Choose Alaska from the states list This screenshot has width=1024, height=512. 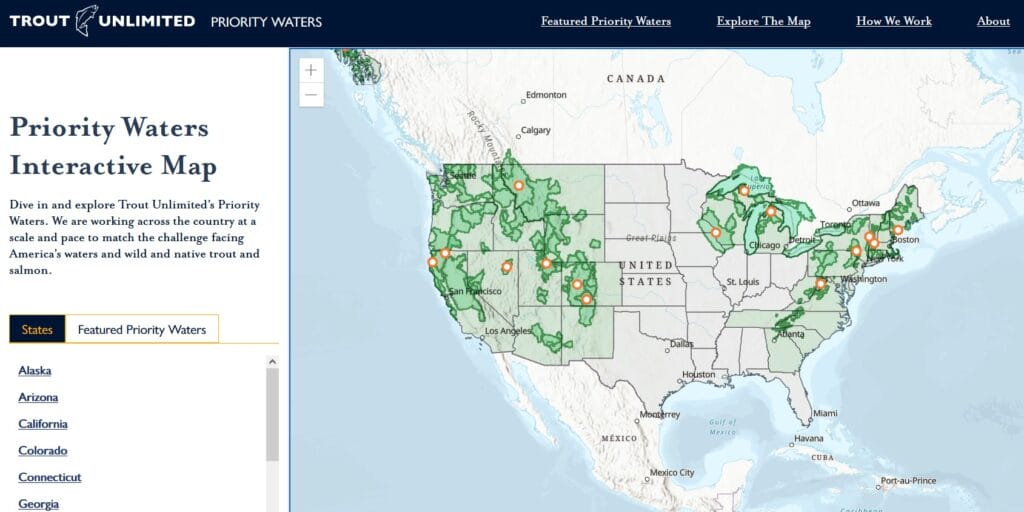[x=35, y=370]
